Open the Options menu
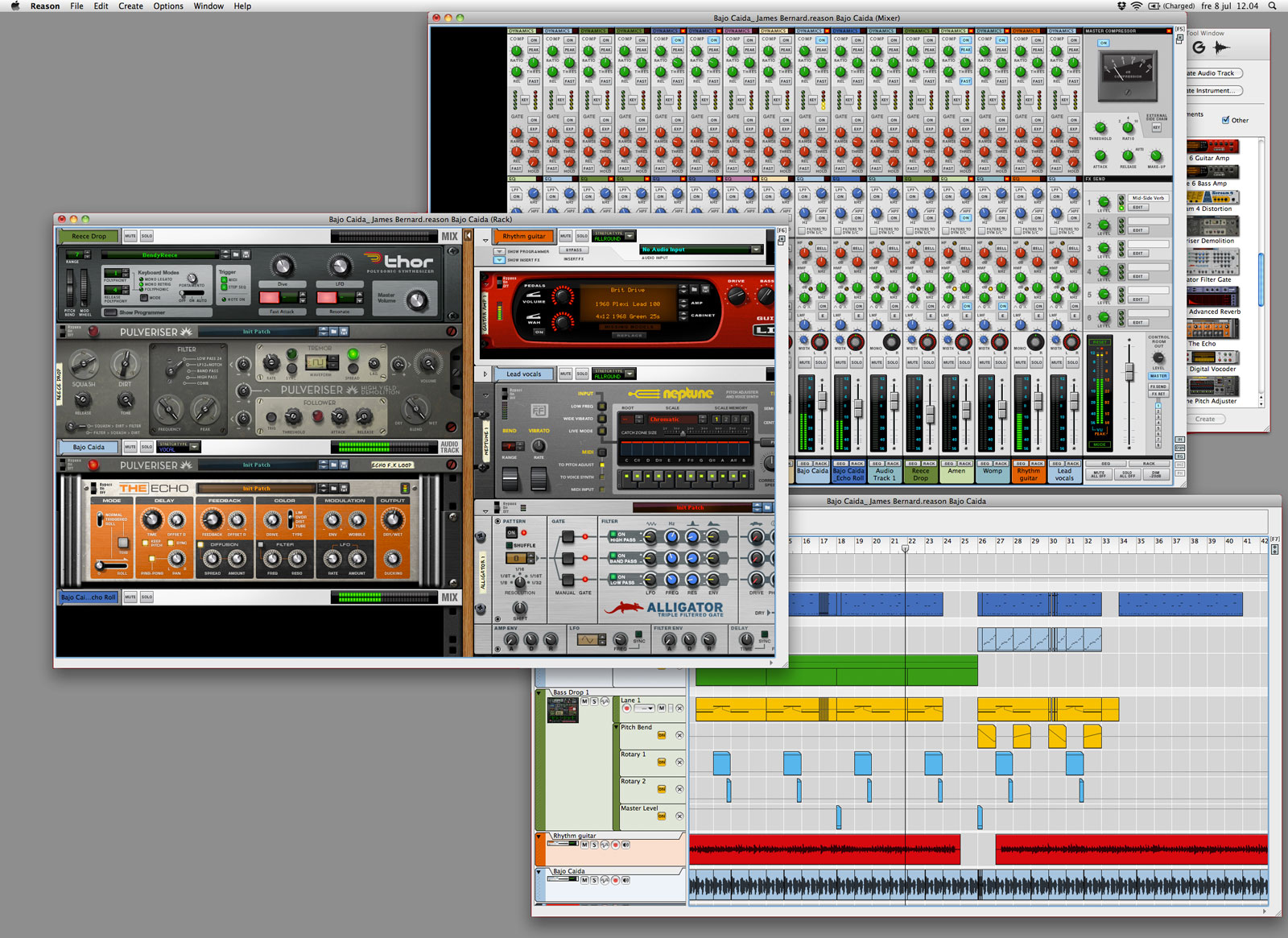Screen dimensions: 1288x938 point(168,6)
